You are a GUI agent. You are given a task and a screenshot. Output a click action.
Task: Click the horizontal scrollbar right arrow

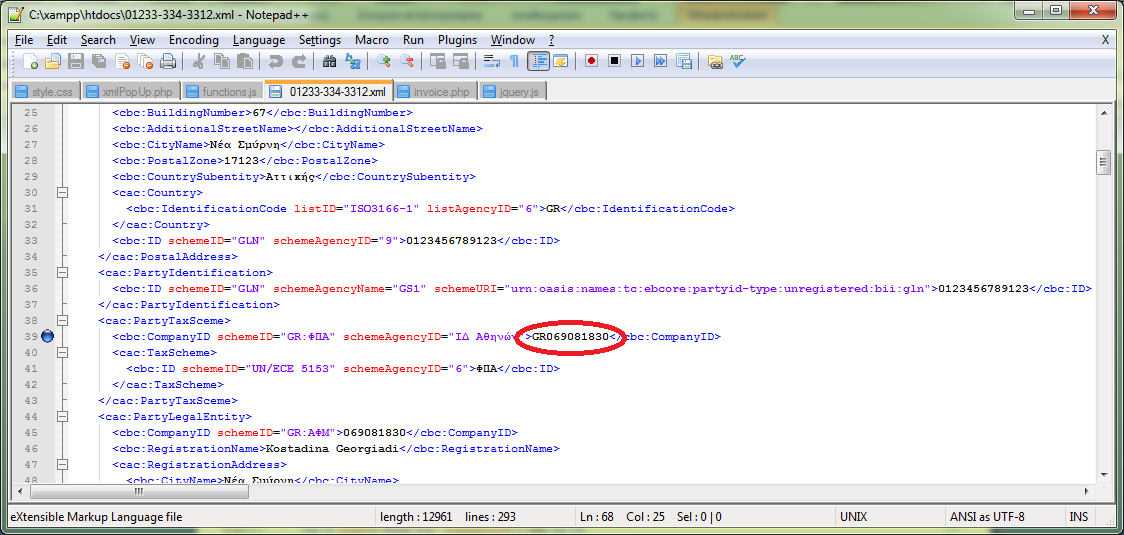1087,491
